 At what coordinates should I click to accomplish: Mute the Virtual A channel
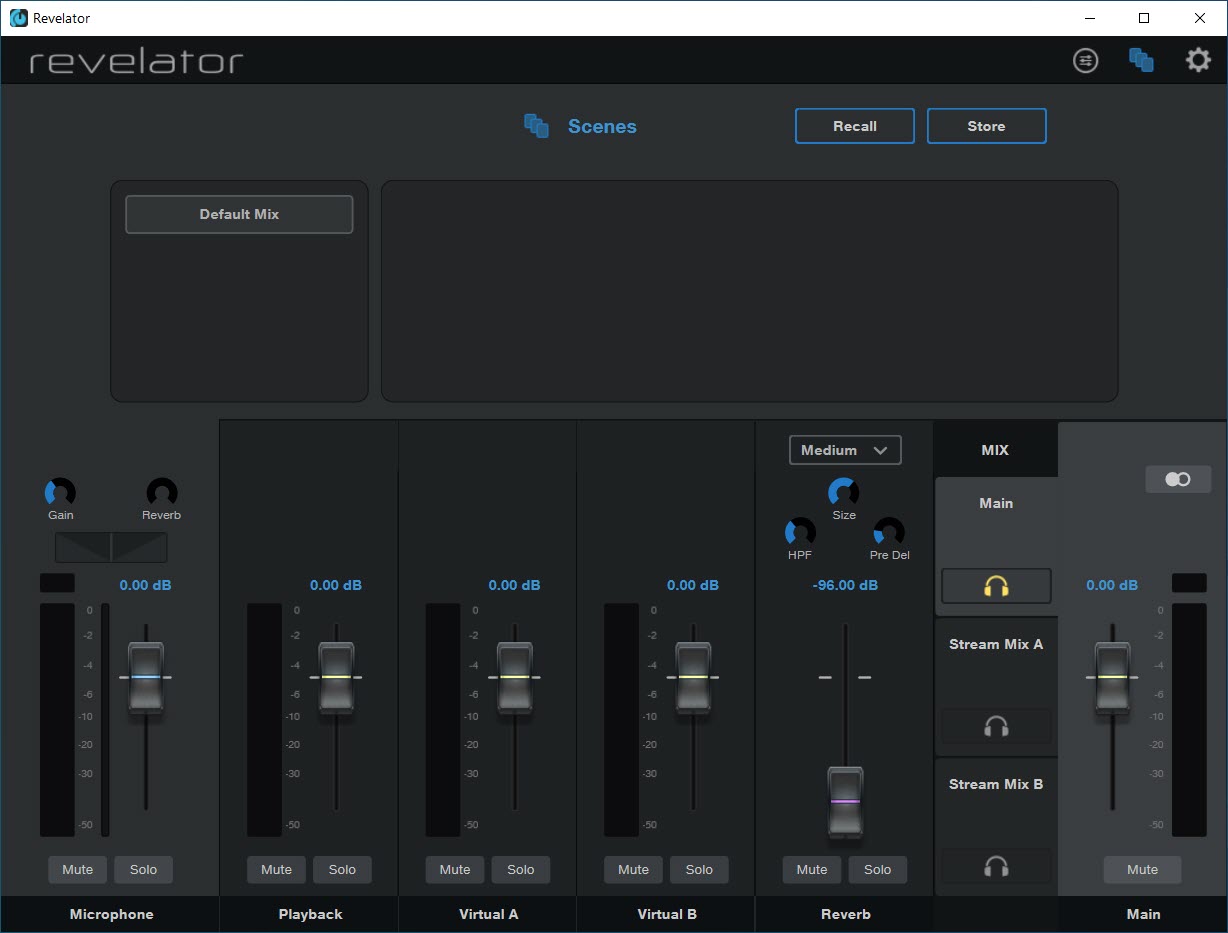coord(455,870)
